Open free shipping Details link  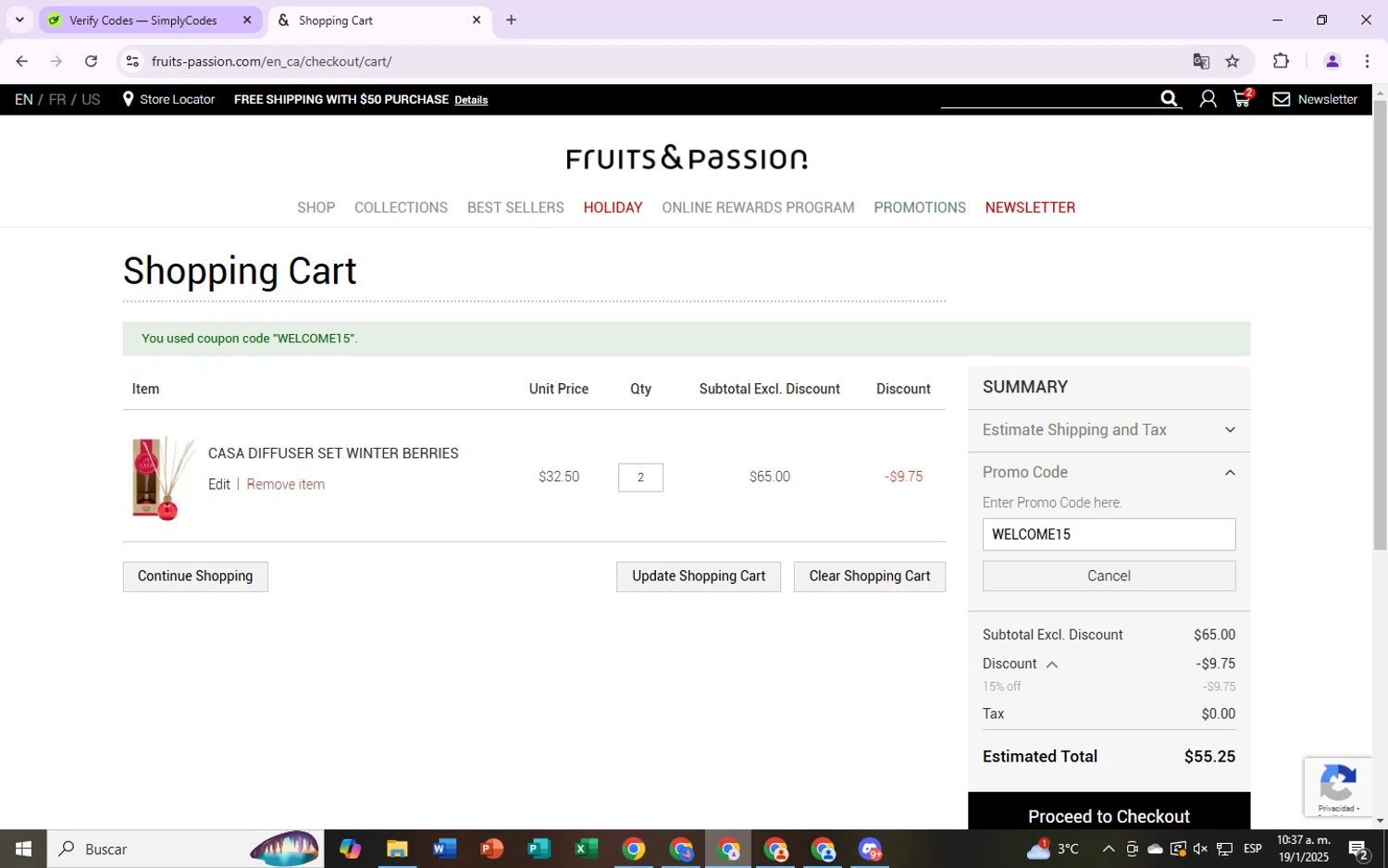point(471,100)
